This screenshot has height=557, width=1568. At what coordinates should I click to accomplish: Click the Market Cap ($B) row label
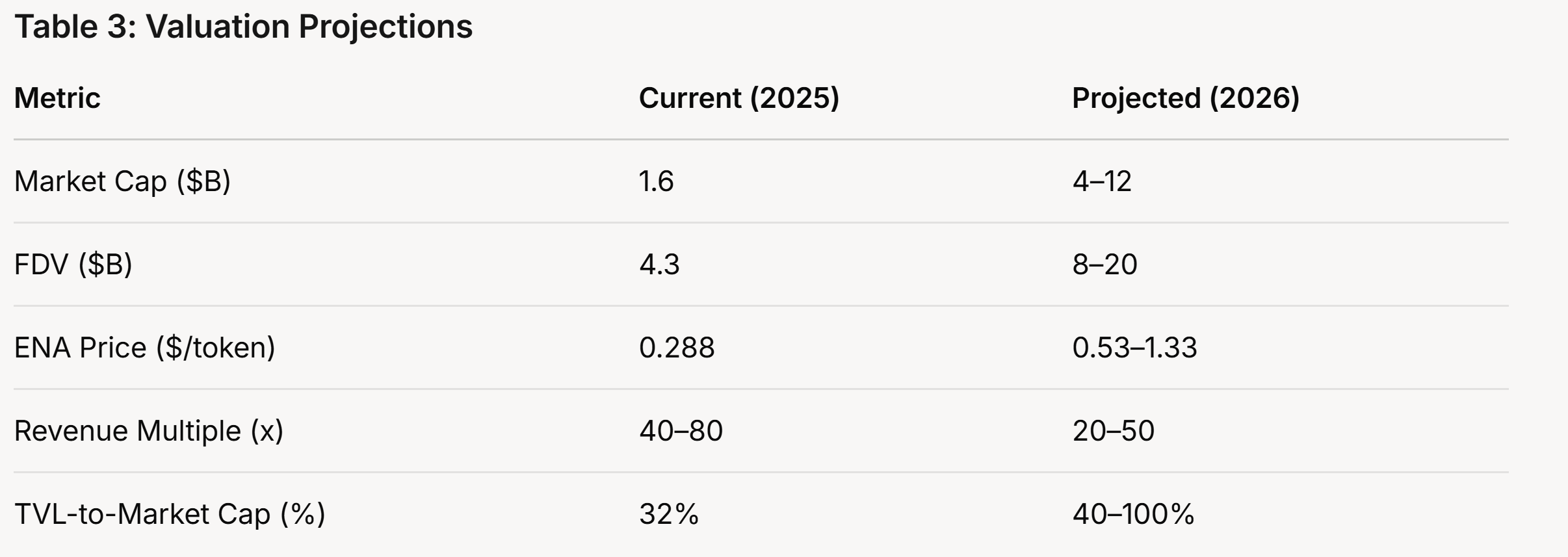tap(122, 181)
